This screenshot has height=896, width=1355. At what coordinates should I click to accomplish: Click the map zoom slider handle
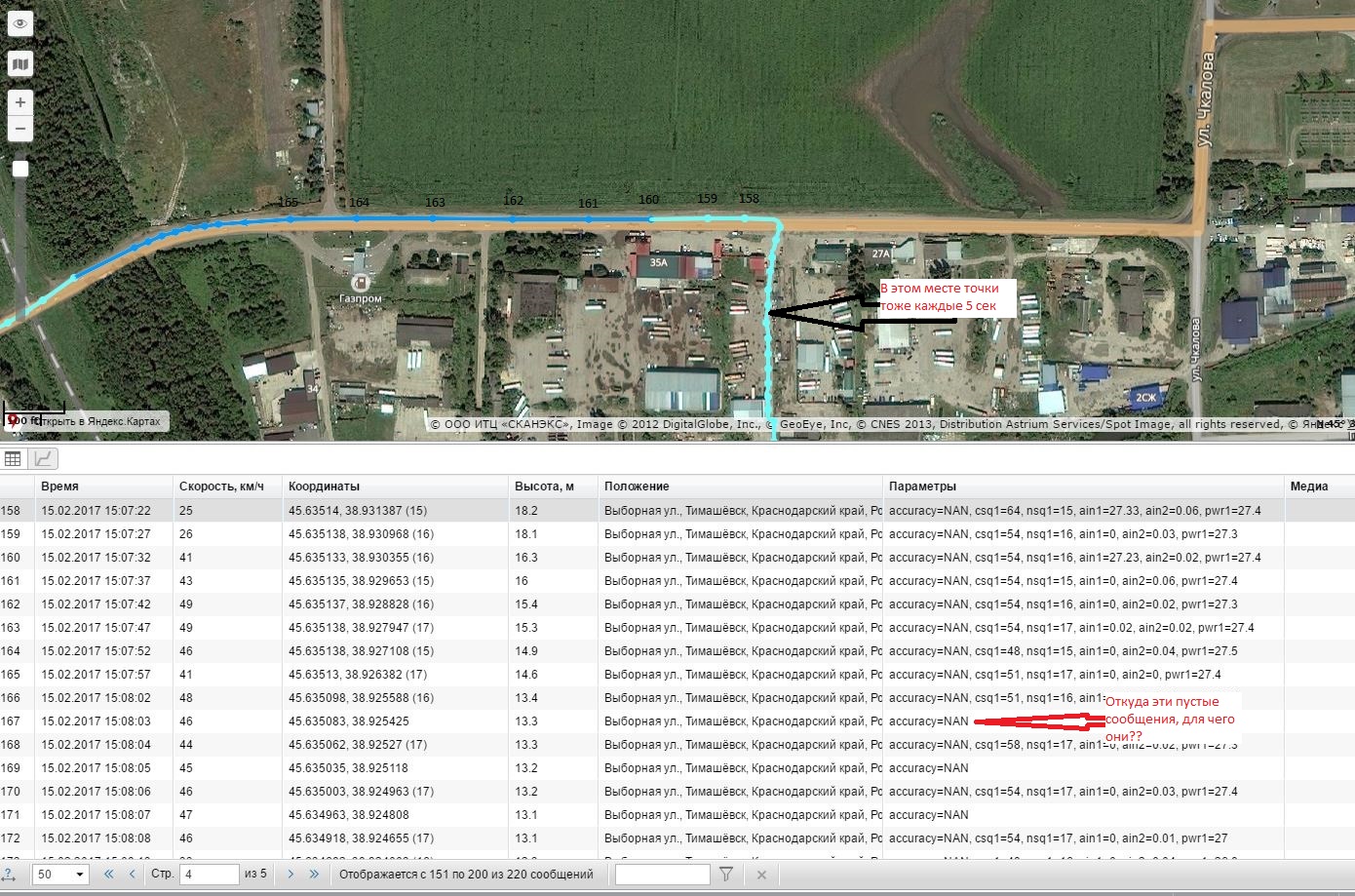coord(19,169)
